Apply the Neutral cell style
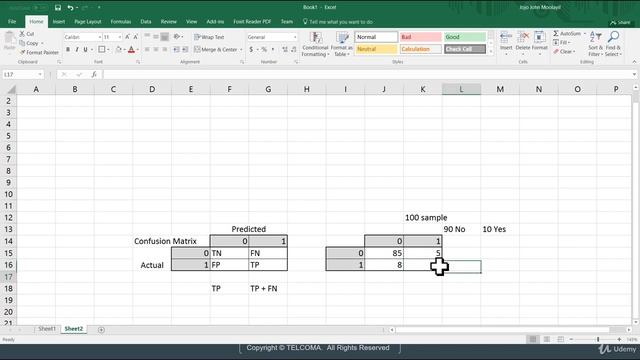This screenshot has height=360, width=640. click(376, 49)
